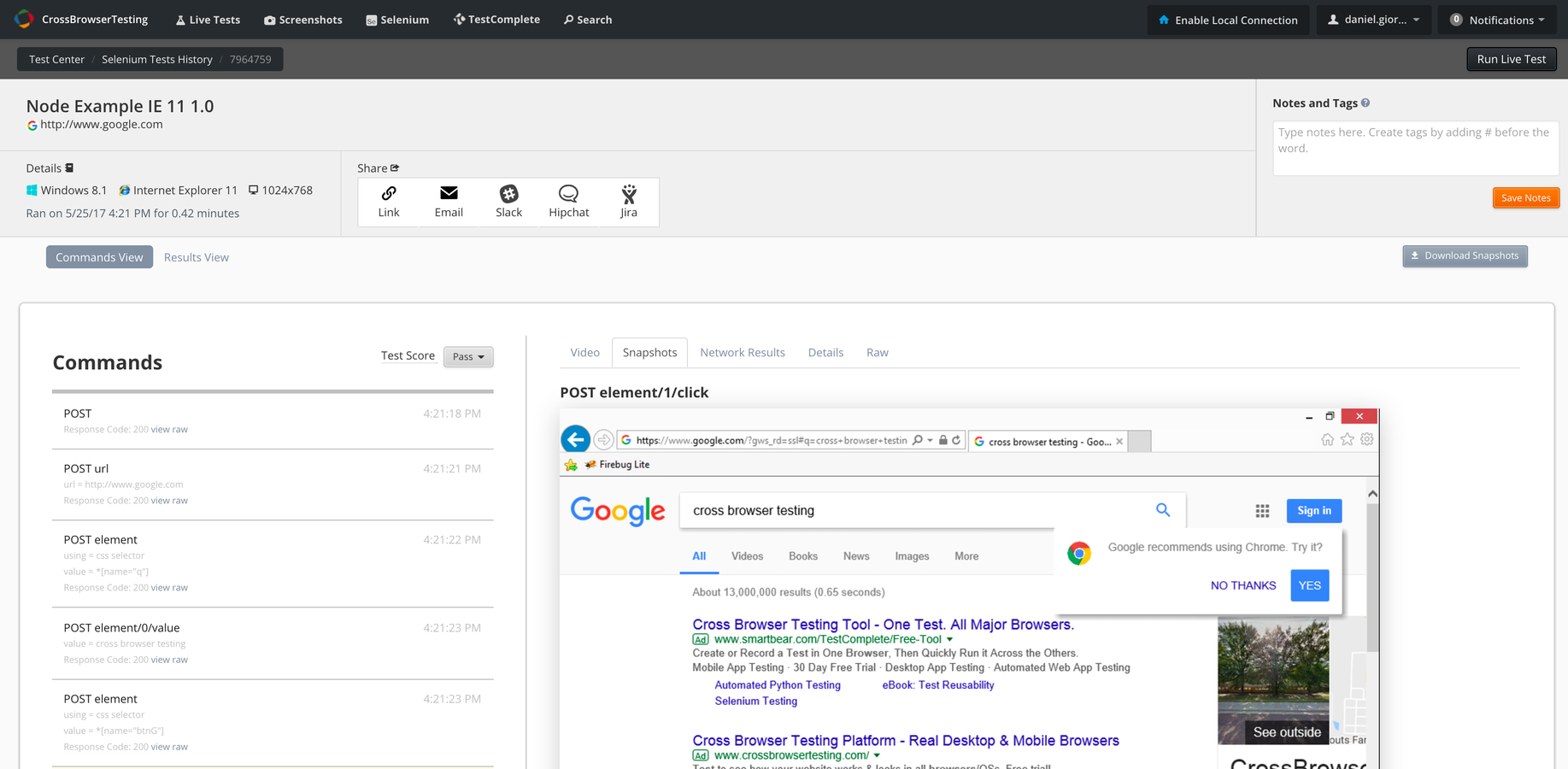This screenshot has height=769, width=1568.
Task: Expand the Notifications dropdown
Action: pos(1497,20)
